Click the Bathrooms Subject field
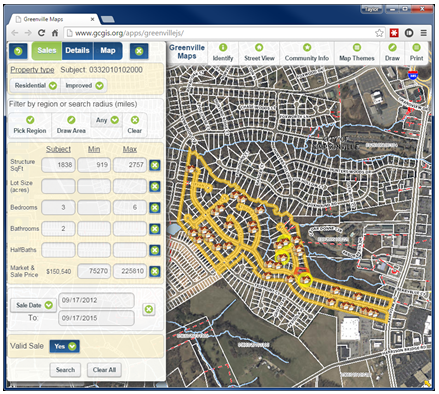 click(58, 229)
